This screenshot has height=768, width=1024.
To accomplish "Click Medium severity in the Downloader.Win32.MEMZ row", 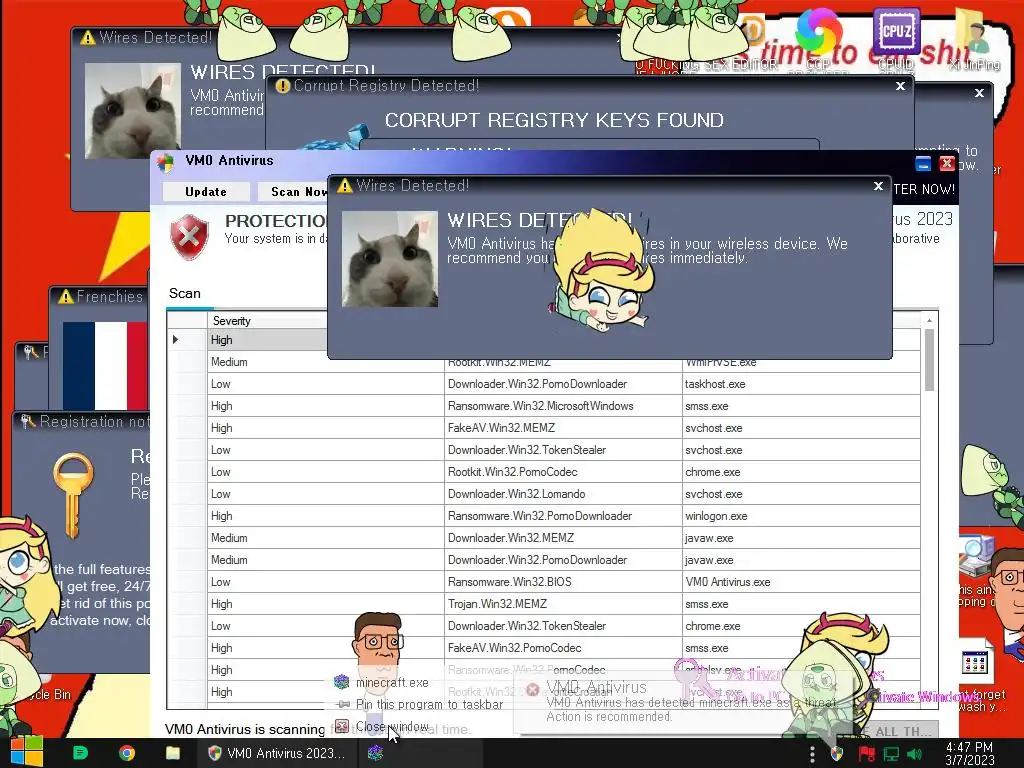I will click(326, 538).
